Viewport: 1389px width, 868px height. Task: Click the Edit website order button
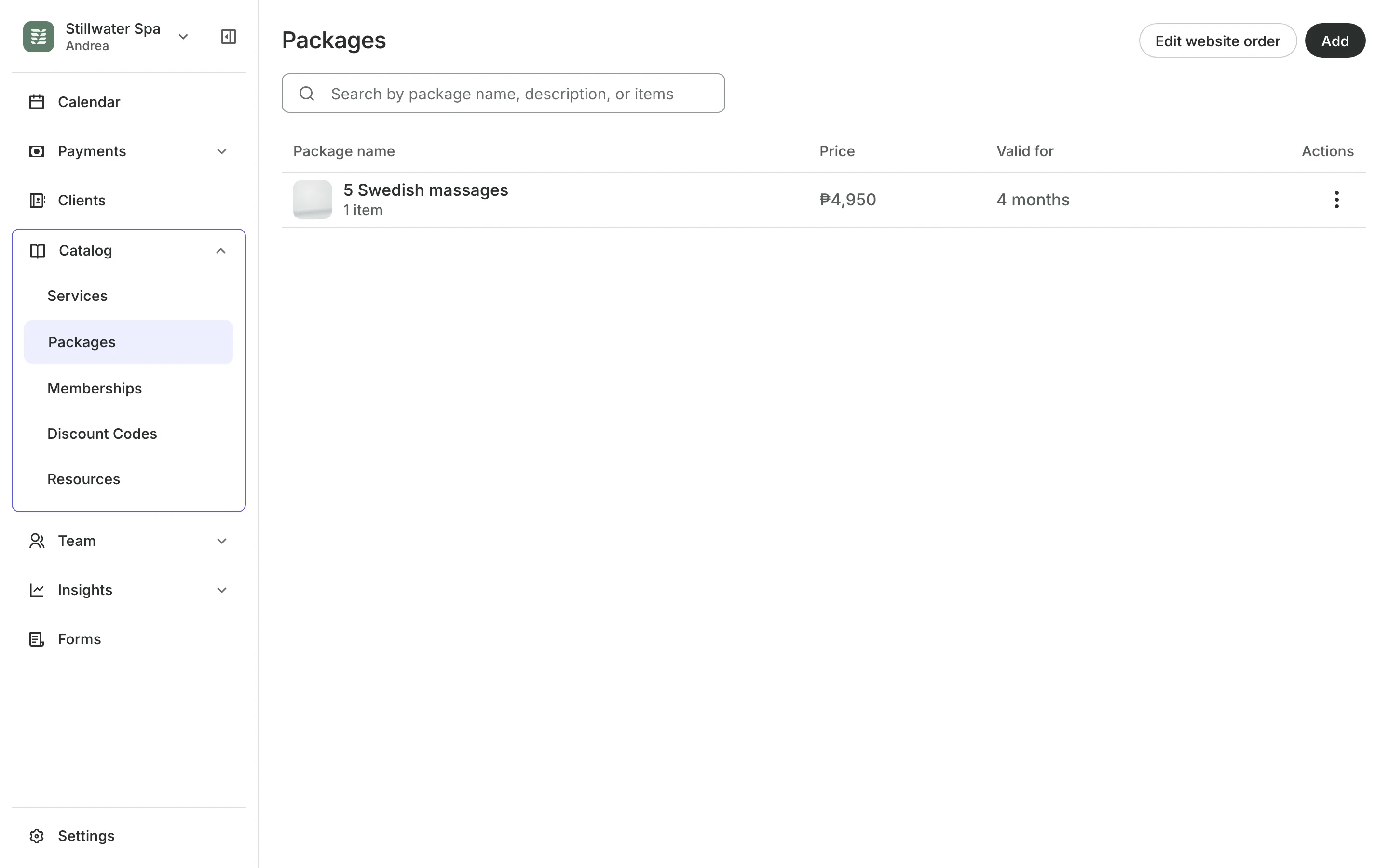(1217, 41)
